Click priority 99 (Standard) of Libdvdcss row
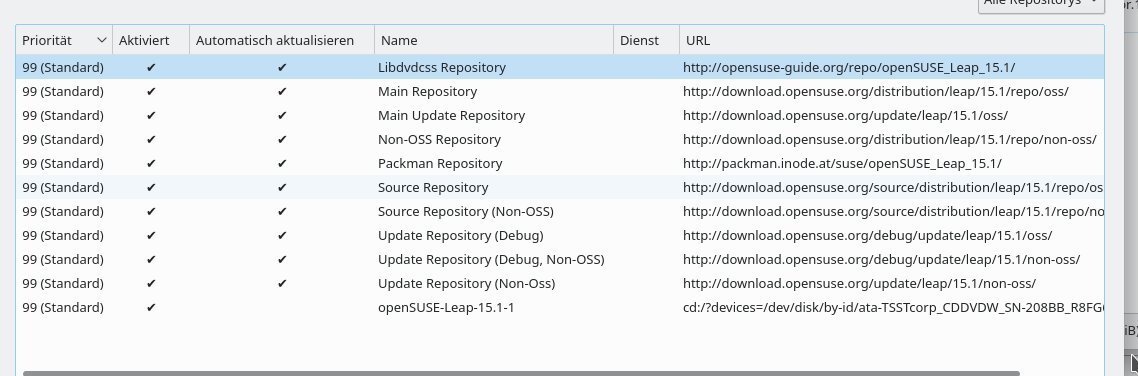Viewport: 1138px width, 376px height. click(x=63, y=68)
